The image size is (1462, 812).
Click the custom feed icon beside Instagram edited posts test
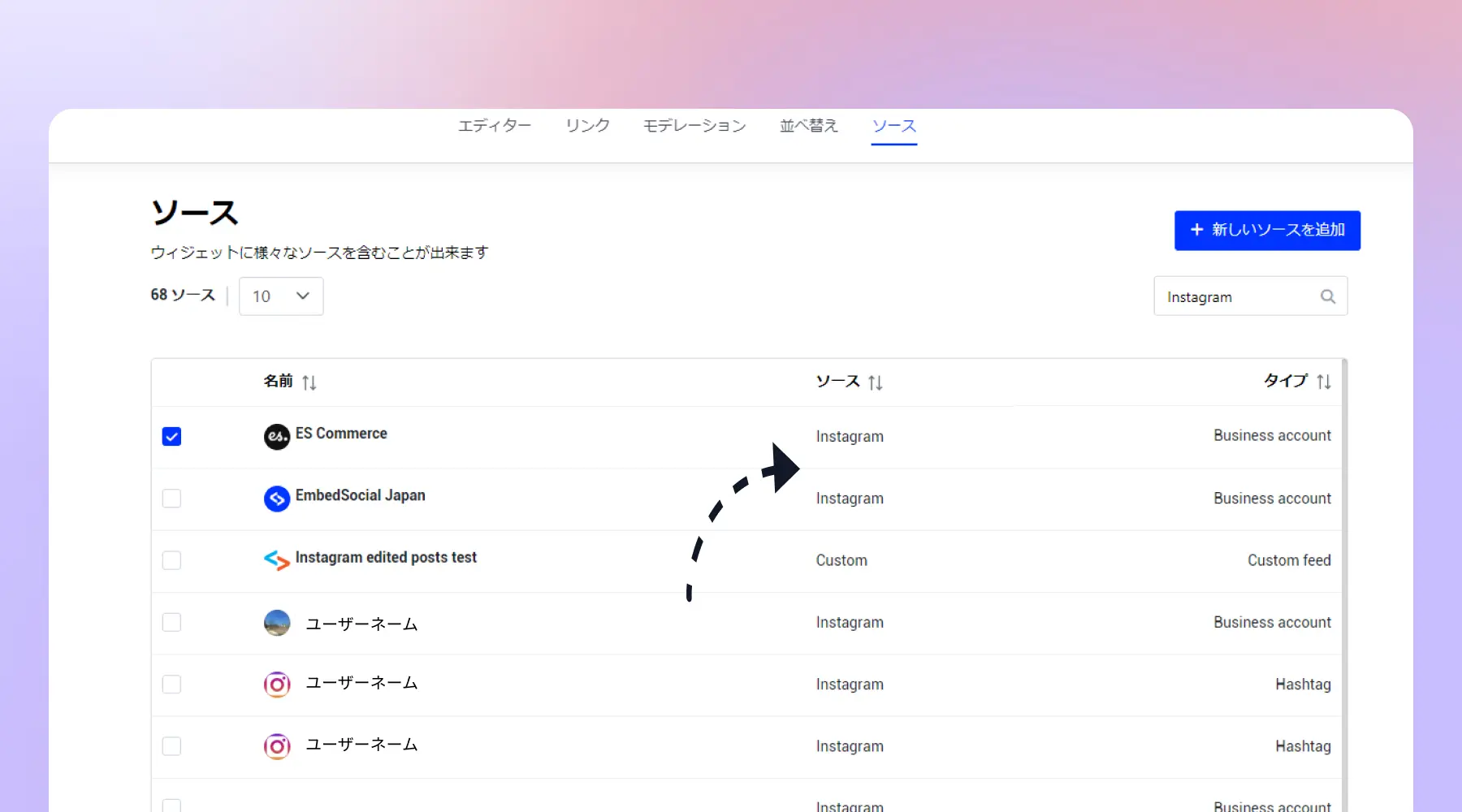(276, 560)
